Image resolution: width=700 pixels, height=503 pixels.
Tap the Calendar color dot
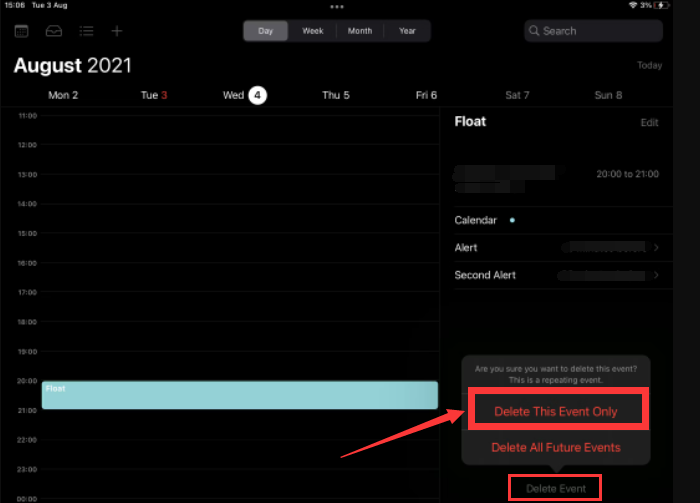pos(512,220)
